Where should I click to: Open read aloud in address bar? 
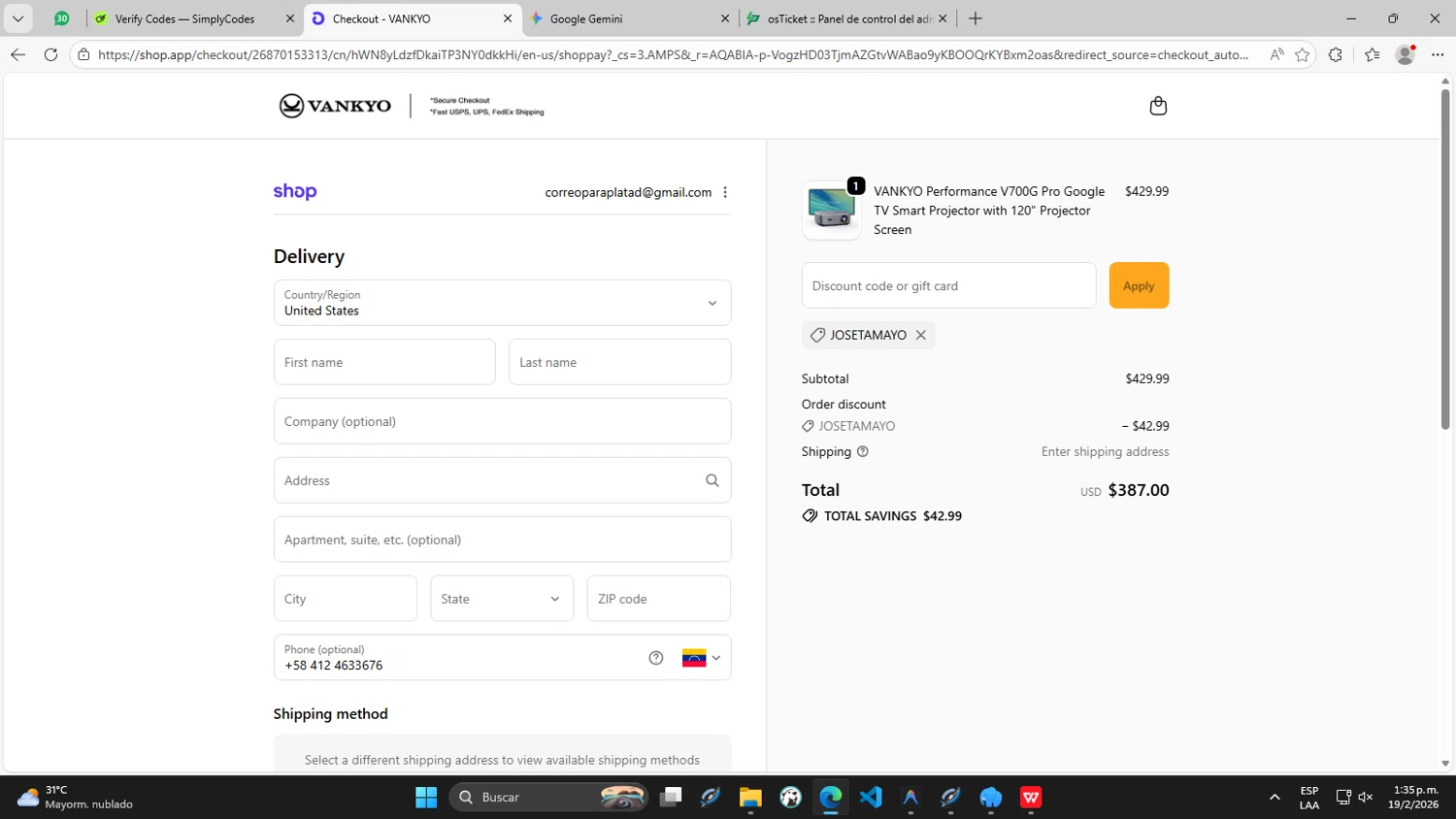[1276, 54]
